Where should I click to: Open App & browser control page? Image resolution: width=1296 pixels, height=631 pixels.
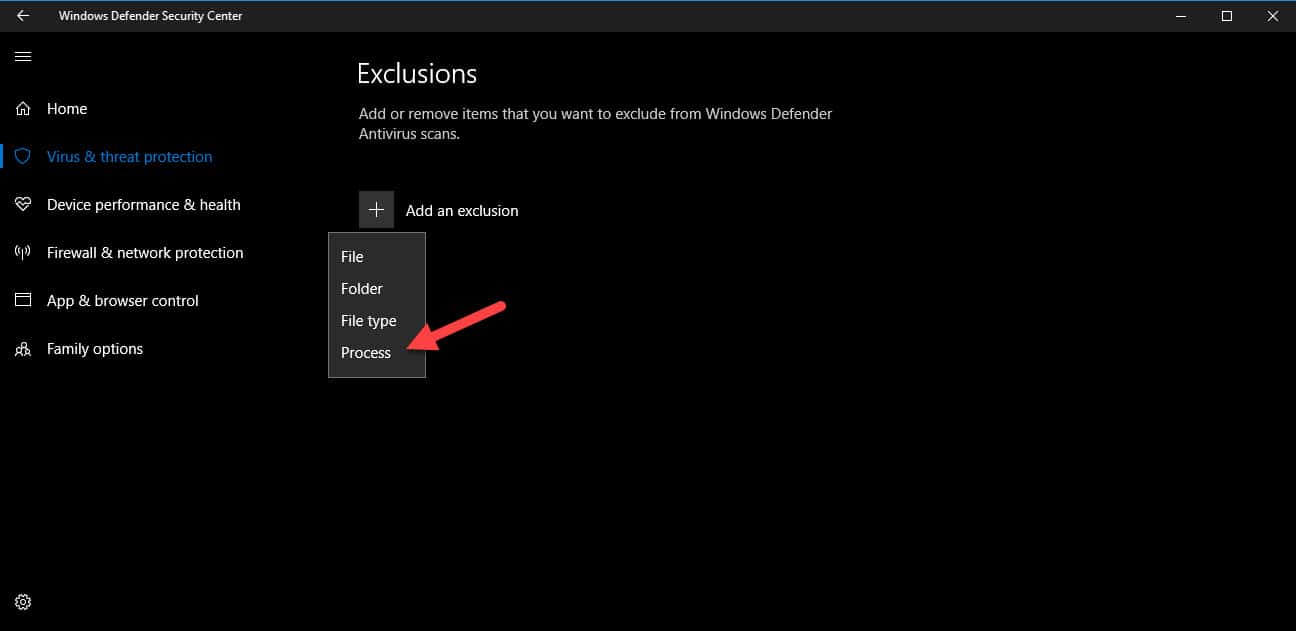tap(123, 301)
